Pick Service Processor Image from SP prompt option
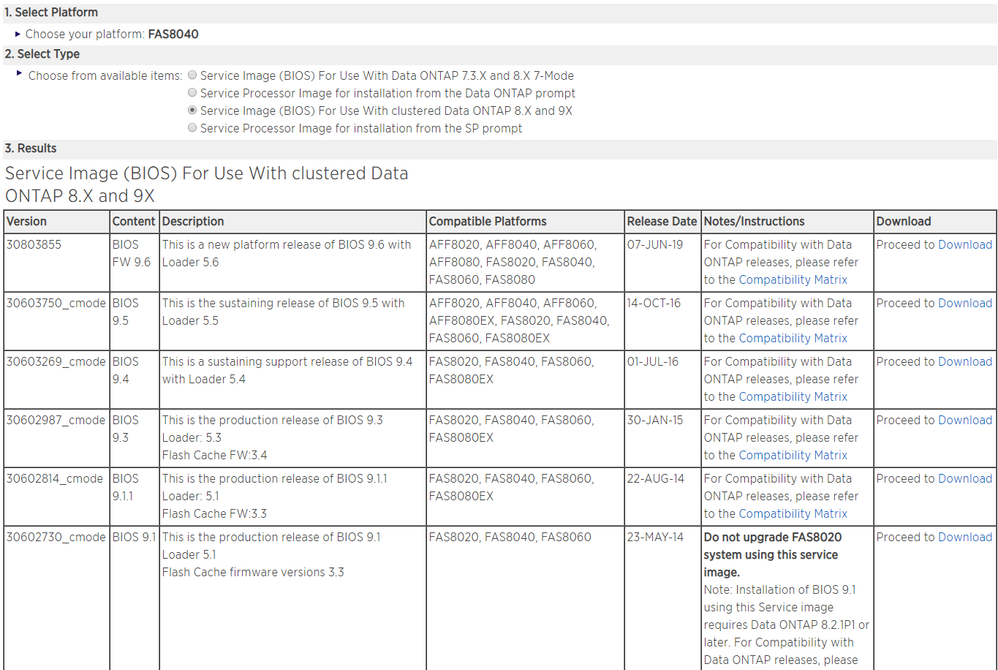998x670 pixels. click(x=193, y=129)
